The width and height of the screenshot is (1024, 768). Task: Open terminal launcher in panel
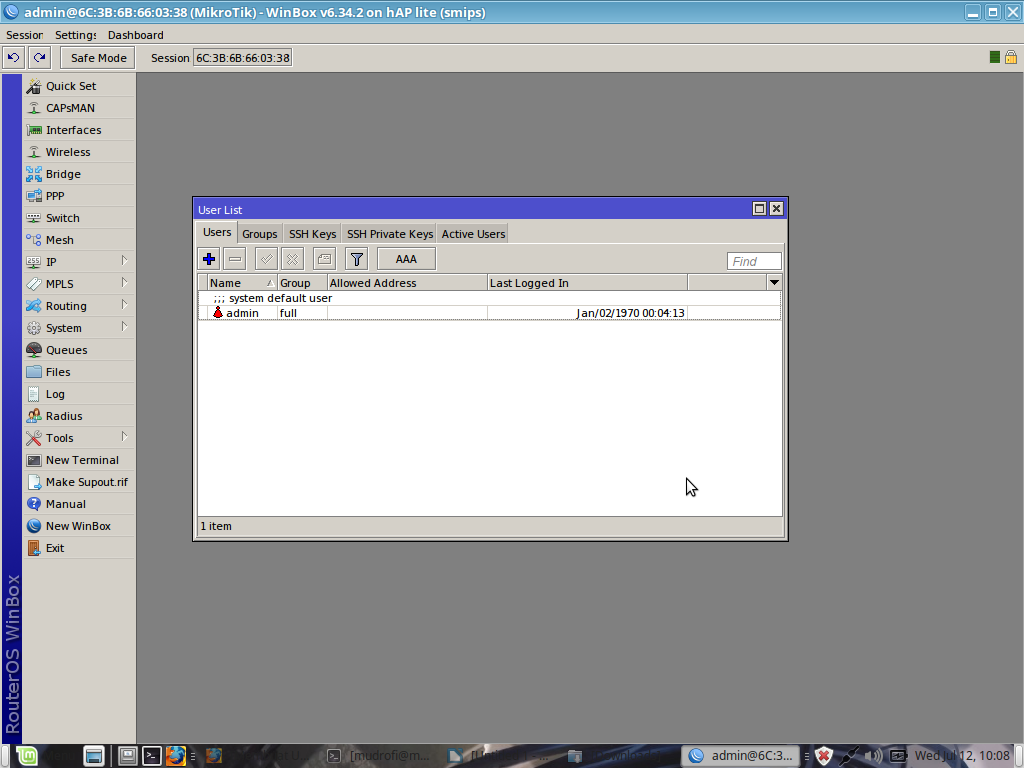click(152, 756)
